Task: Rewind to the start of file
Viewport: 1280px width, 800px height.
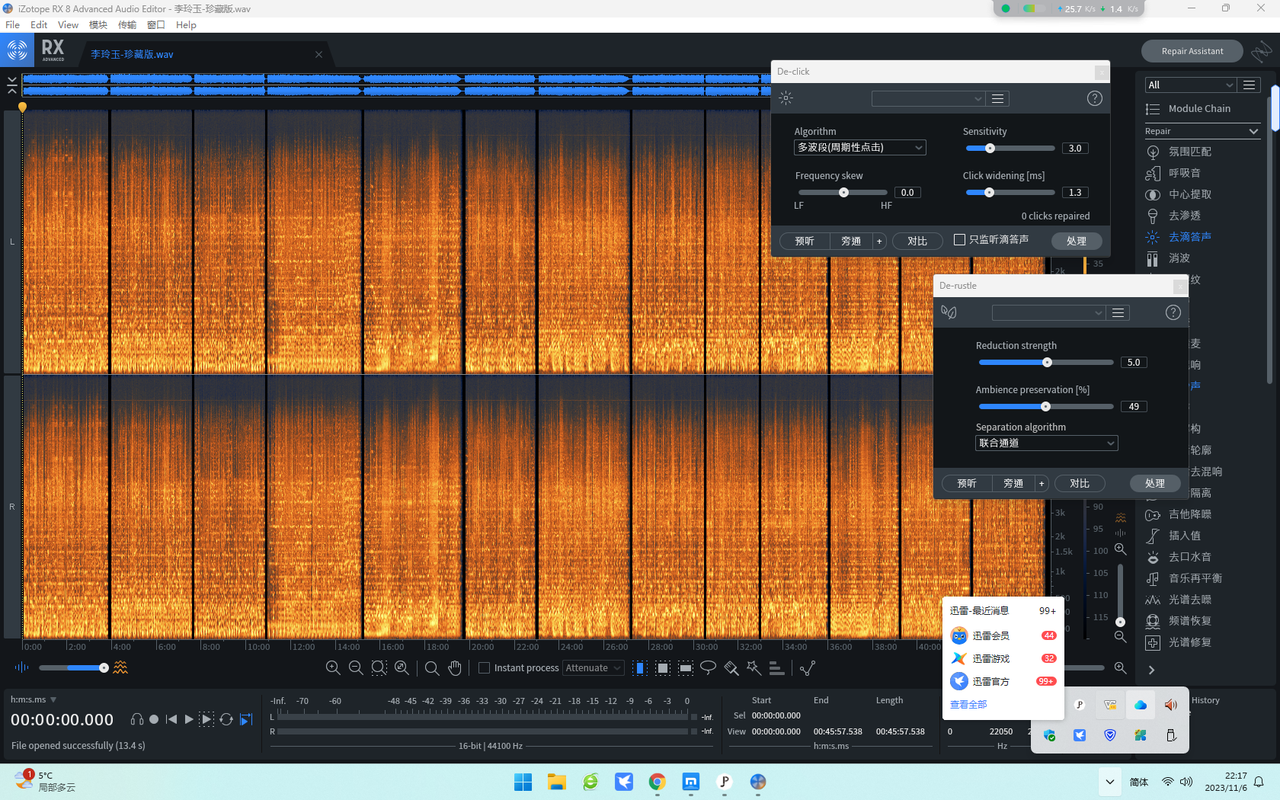Action: [171, 720]
